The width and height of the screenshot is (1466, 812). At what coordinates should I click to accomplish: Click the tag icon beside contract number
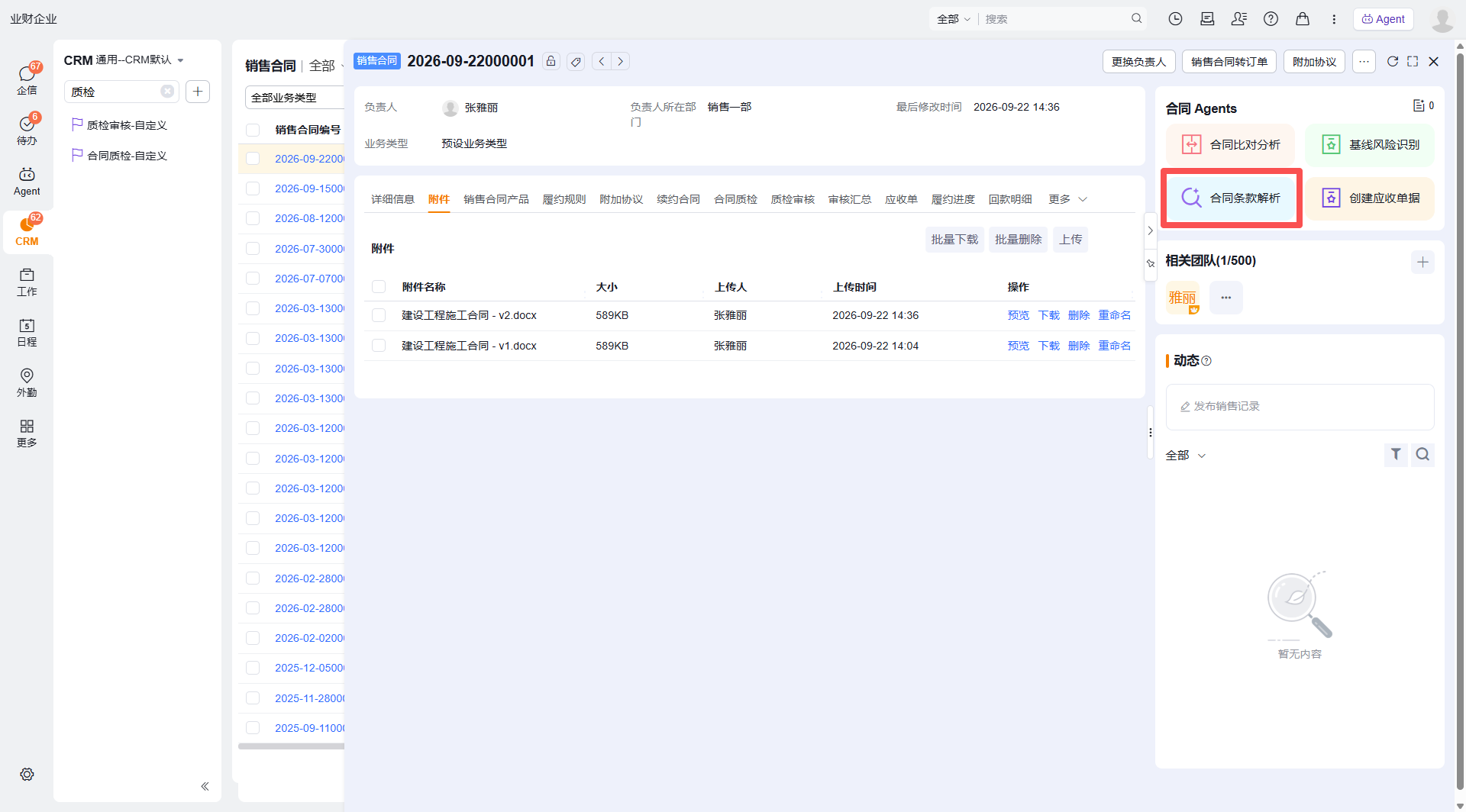pos(576,61)
